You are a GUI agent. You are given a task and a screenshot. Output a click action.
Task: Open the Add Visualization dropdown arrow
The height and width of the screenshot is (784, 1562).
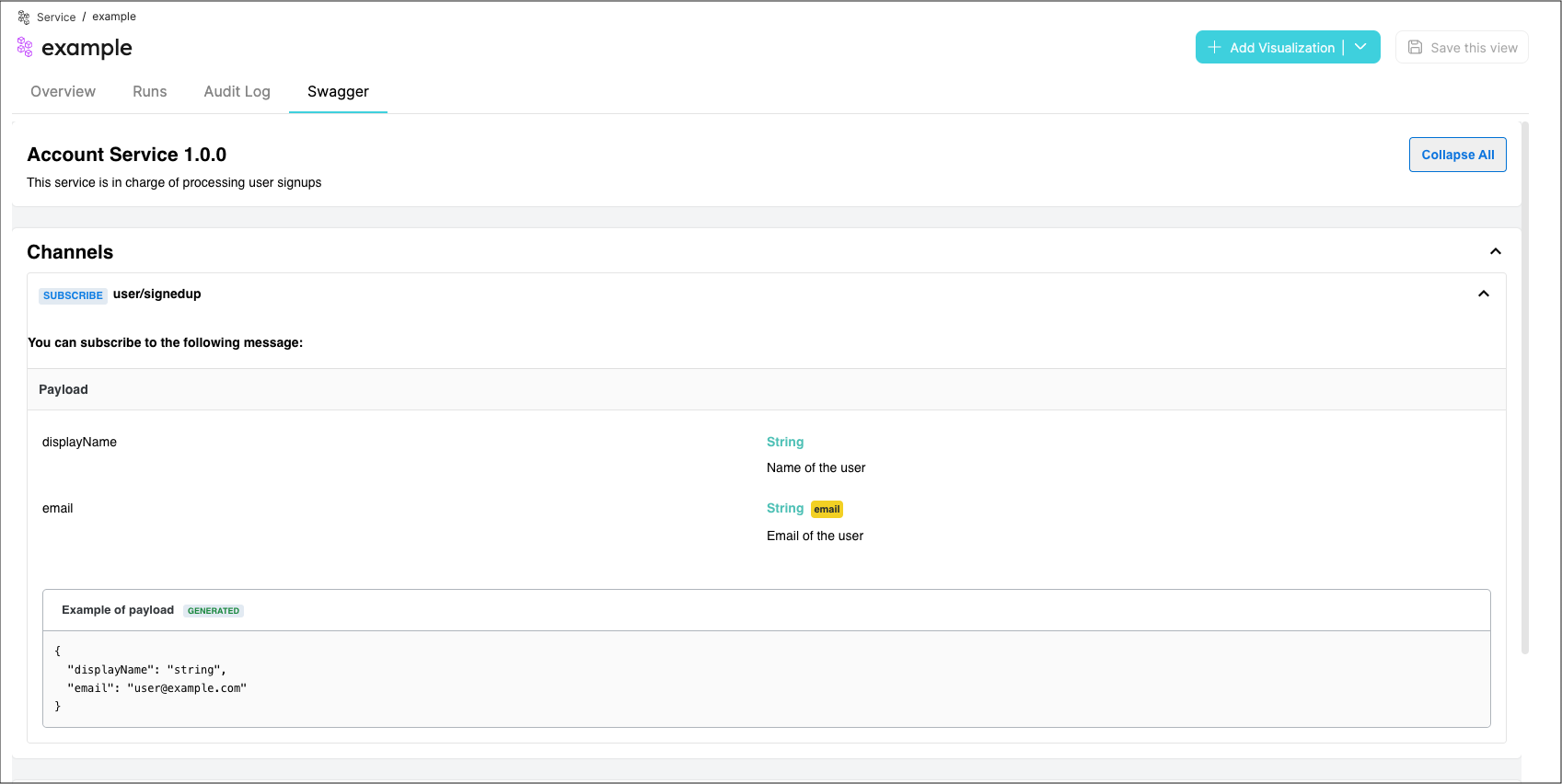tap(1360, 48)
